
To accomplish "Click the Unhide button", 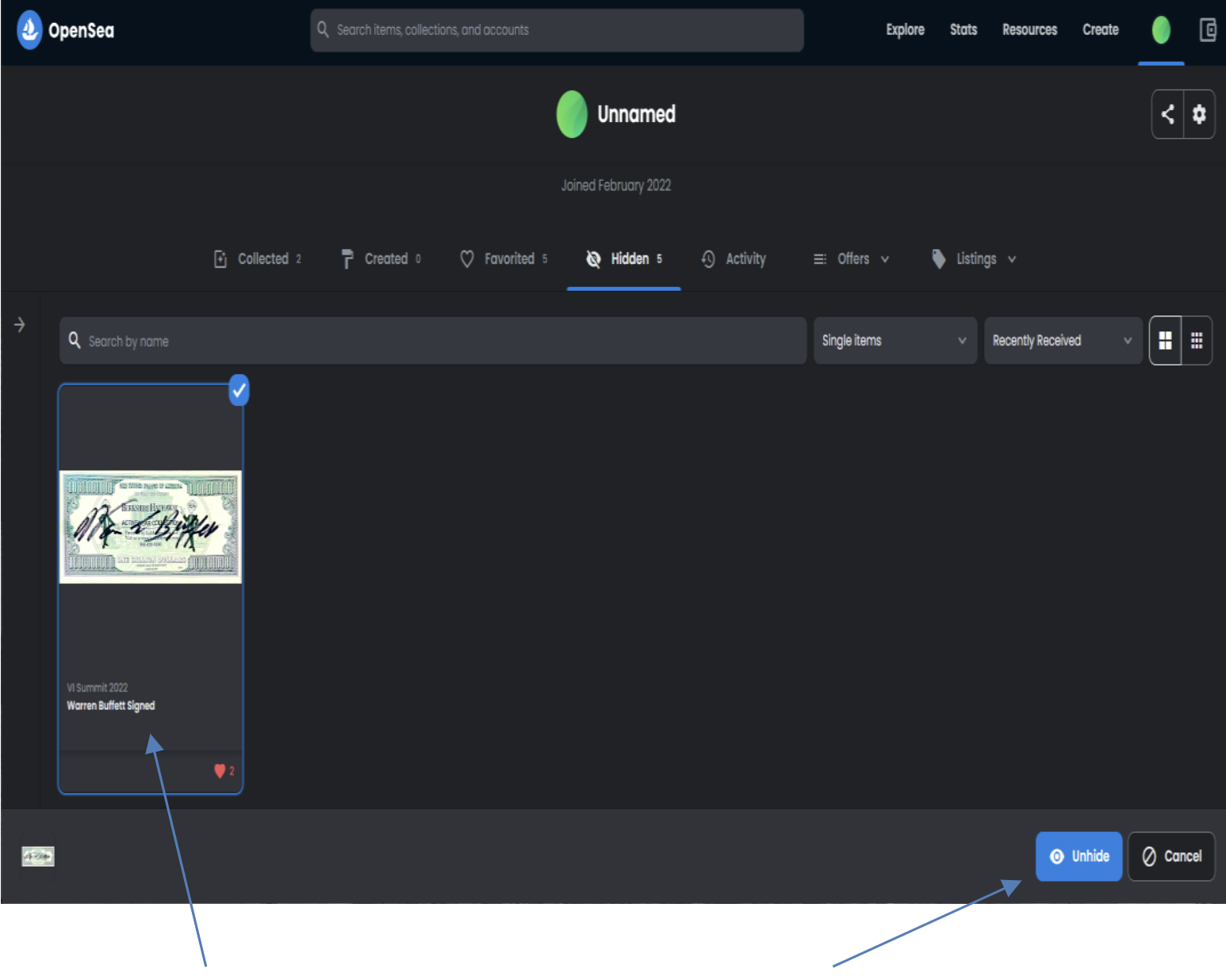I will click(1078, 856).
